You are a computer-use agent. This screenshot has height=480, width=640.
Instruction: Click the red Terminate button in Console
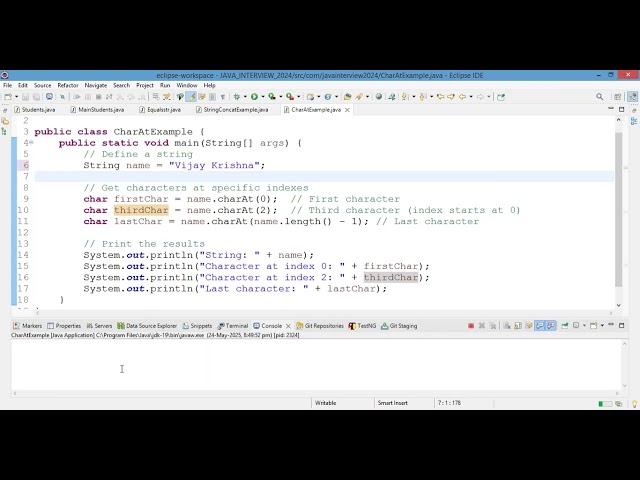(471, 326)
